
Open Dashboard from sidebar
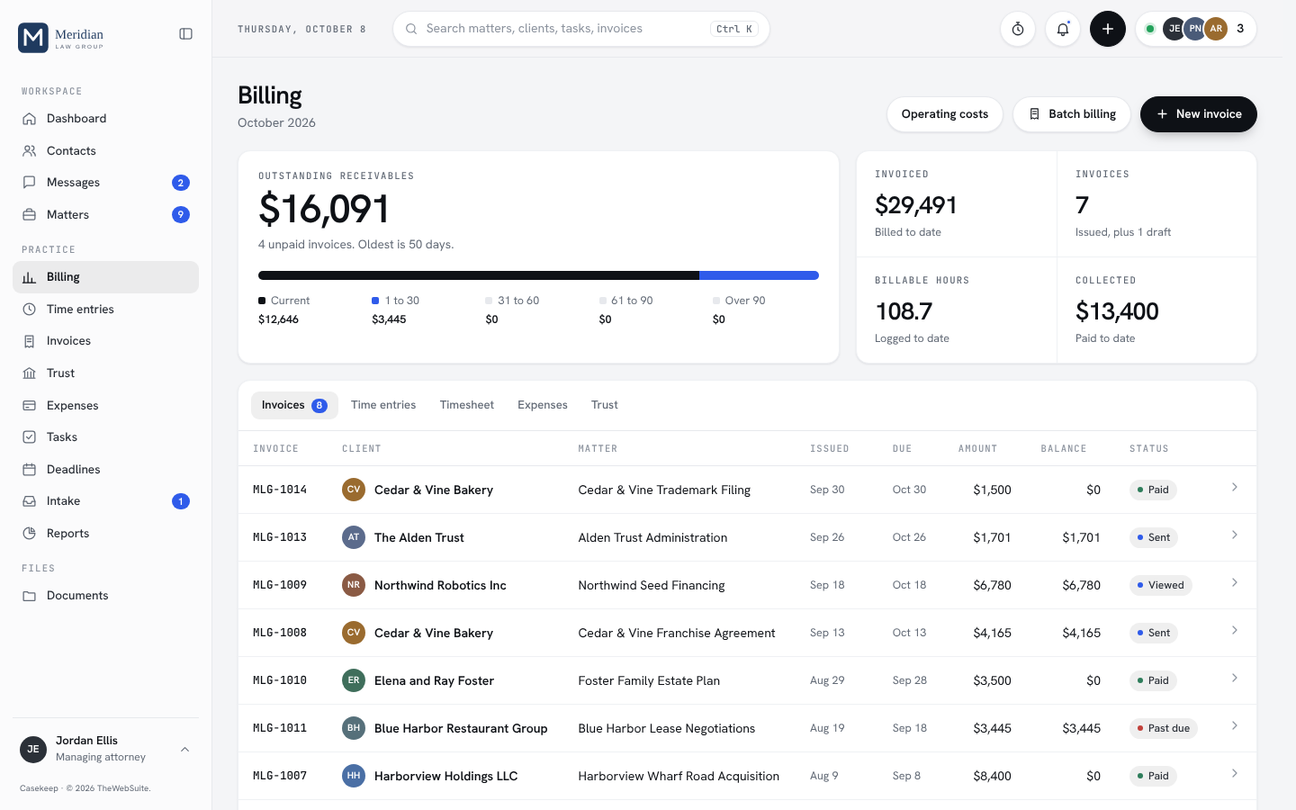[x=106, y=118]
